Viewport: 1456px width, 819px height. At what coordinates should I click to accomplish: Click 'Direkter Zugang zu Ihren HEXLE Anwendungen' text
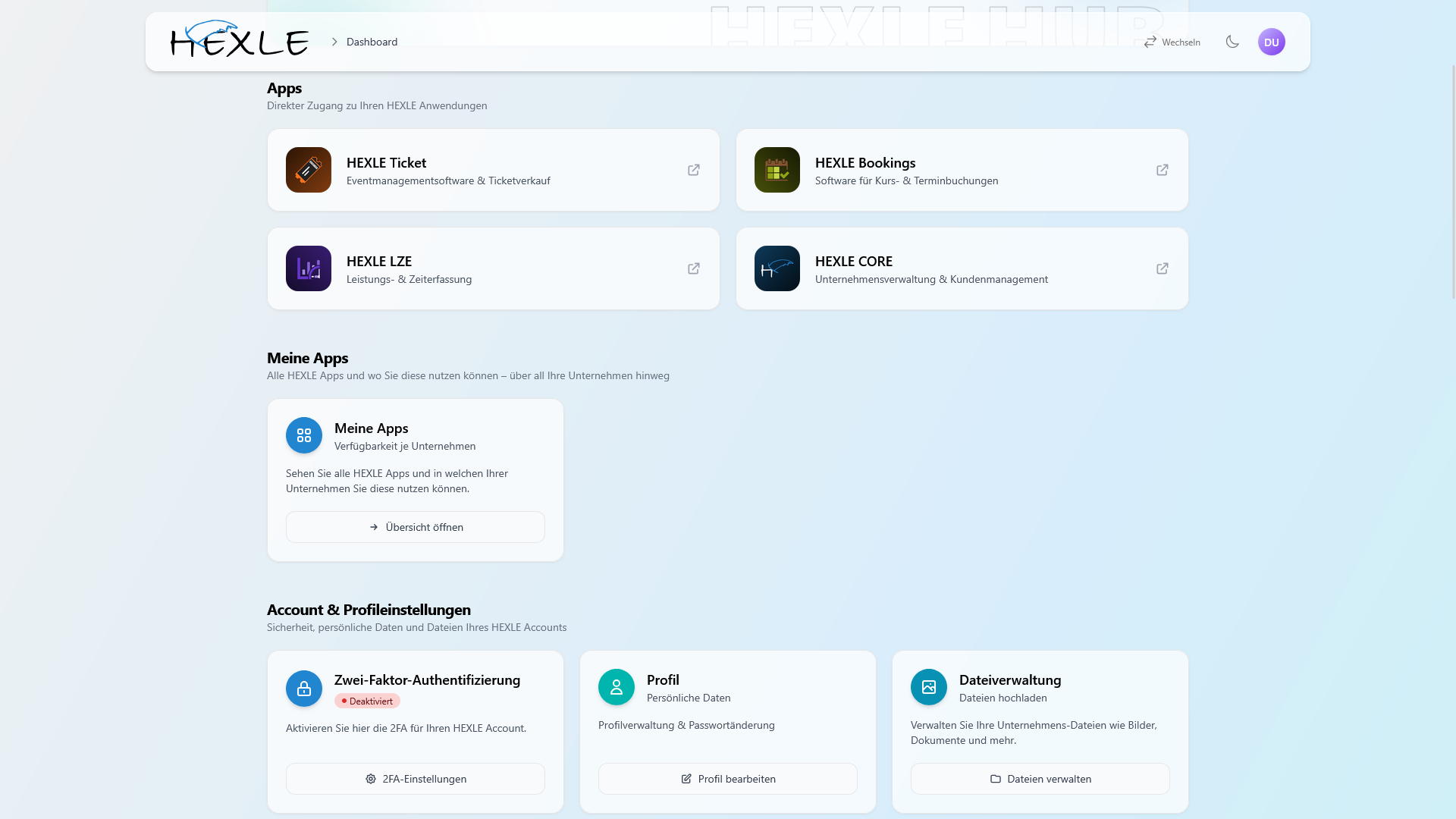(x=377, y=105)
